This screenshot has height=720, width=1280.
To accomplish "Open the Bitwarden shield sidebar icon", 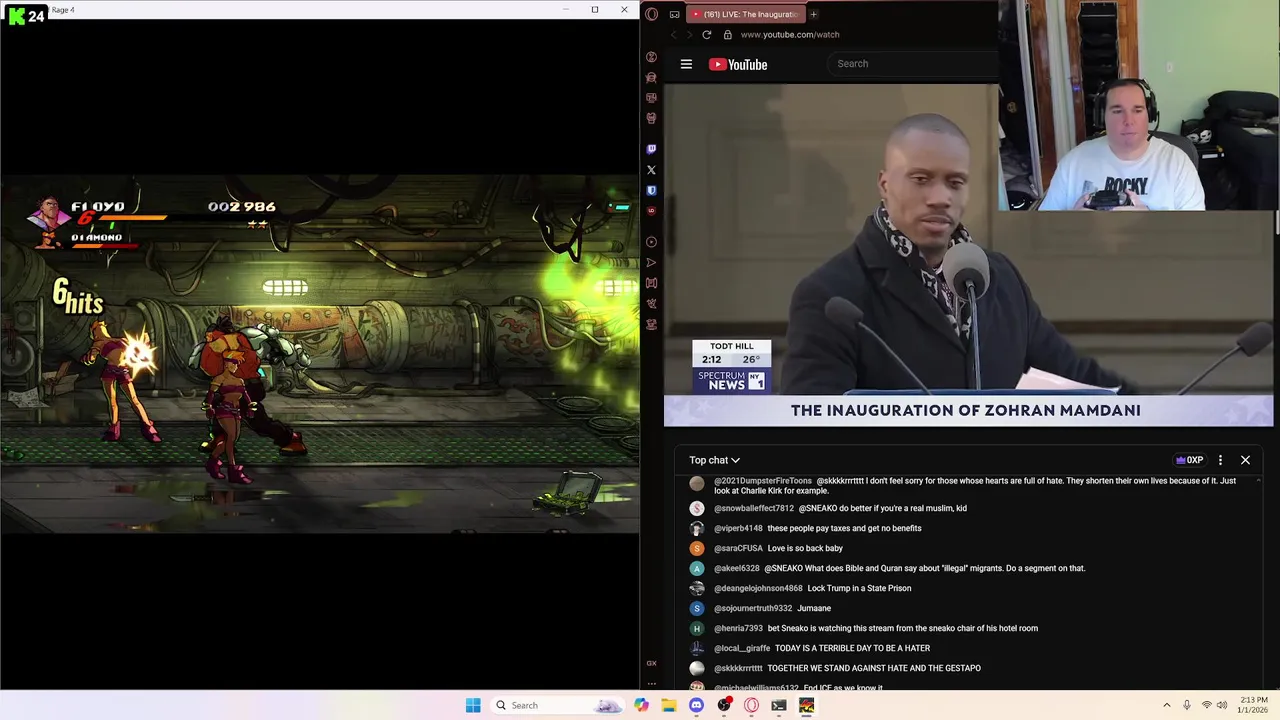I will [x=651, y=190].
